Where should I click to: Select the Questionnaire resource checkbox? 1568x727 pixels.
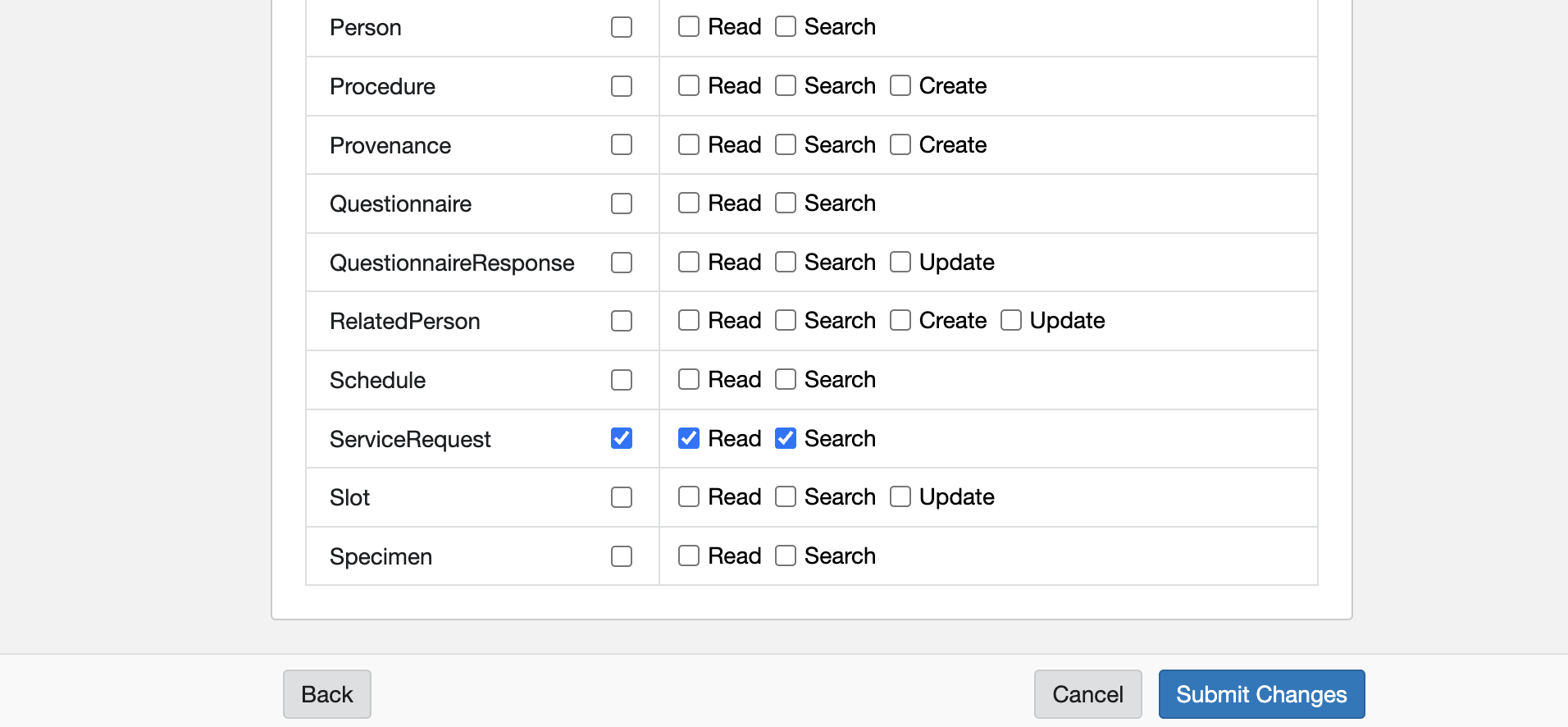(622, 203)
